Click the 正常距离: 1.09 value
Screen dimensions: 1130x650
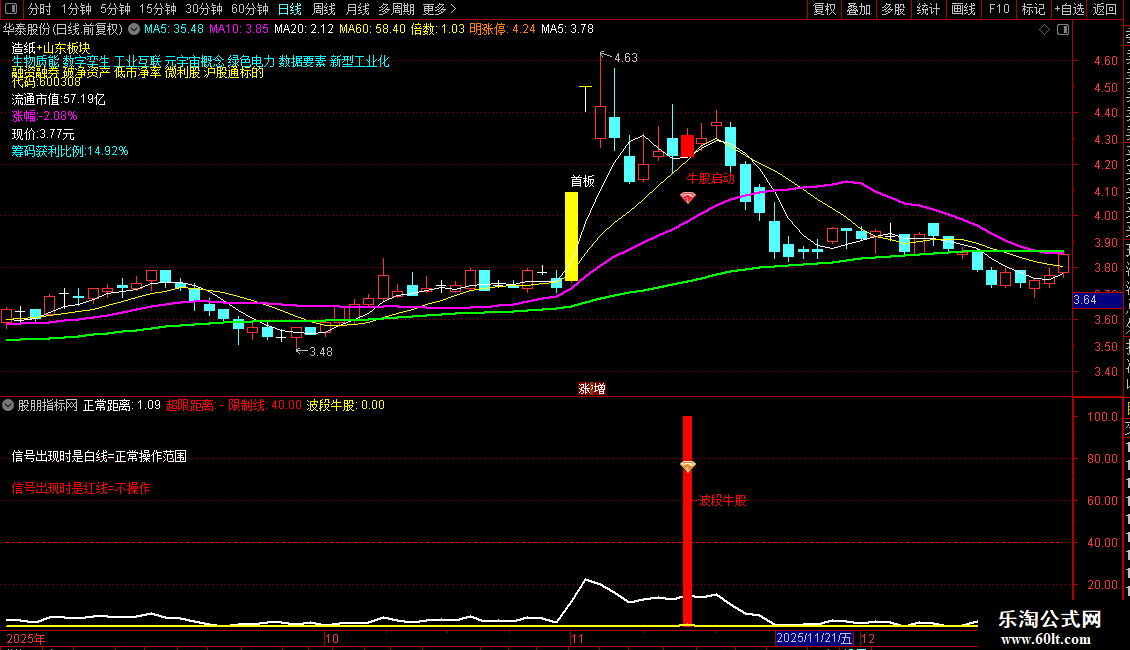coord(122,406)
